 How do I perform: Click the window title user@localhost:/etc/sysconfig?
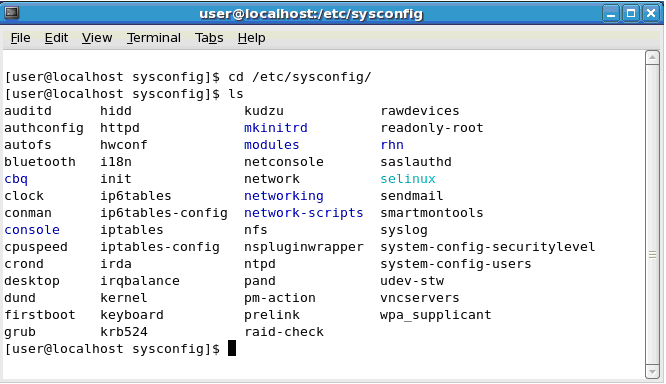[x=311, y=14]
